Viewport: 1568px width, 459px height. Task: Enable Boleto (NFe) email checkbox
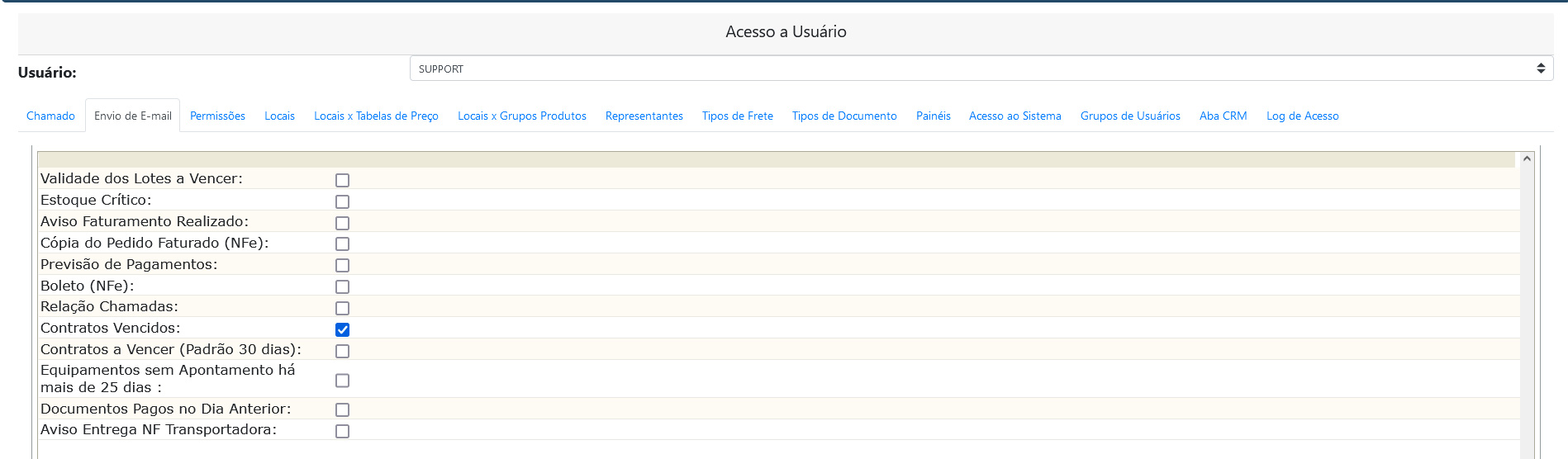click(342, 286)
